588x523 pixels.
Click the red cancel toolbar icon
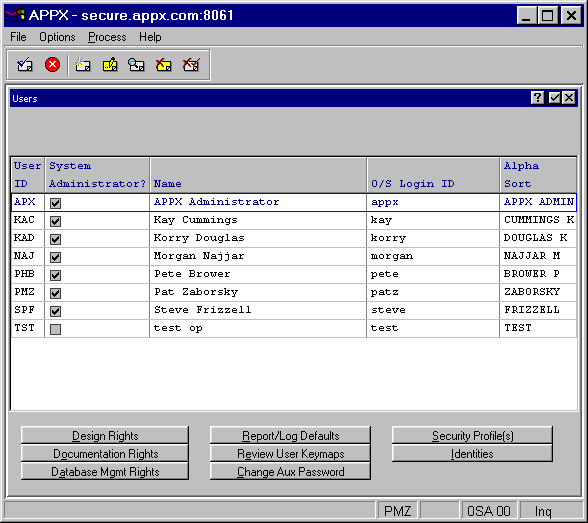(x=52, y=64)
